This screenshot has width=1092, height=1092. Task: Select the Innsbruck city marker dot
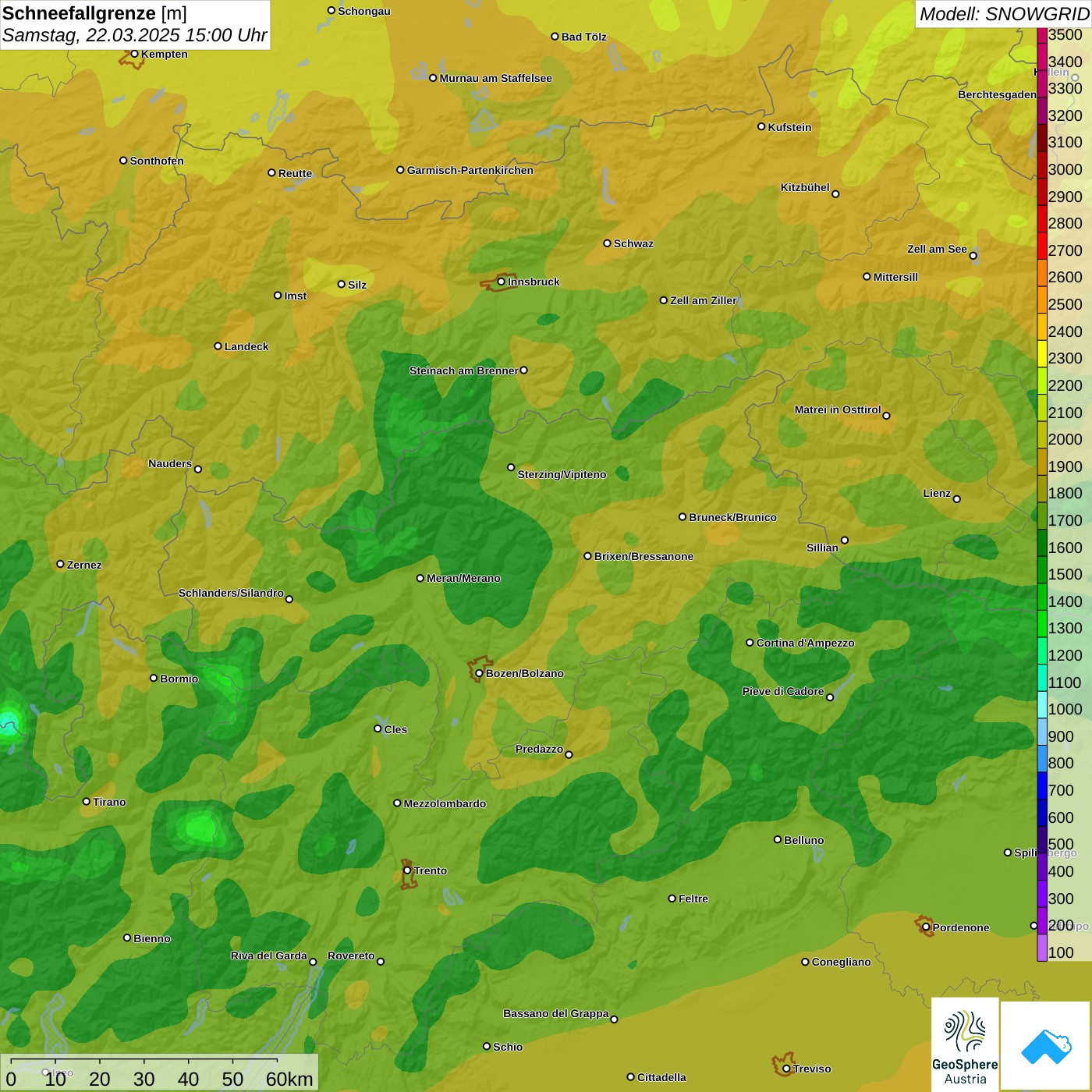(502, 282)
